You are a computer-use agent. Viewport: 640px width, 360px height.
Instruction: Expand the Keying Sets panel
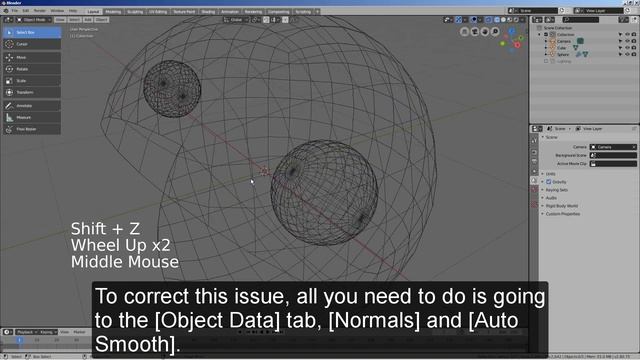coord(557,190)
